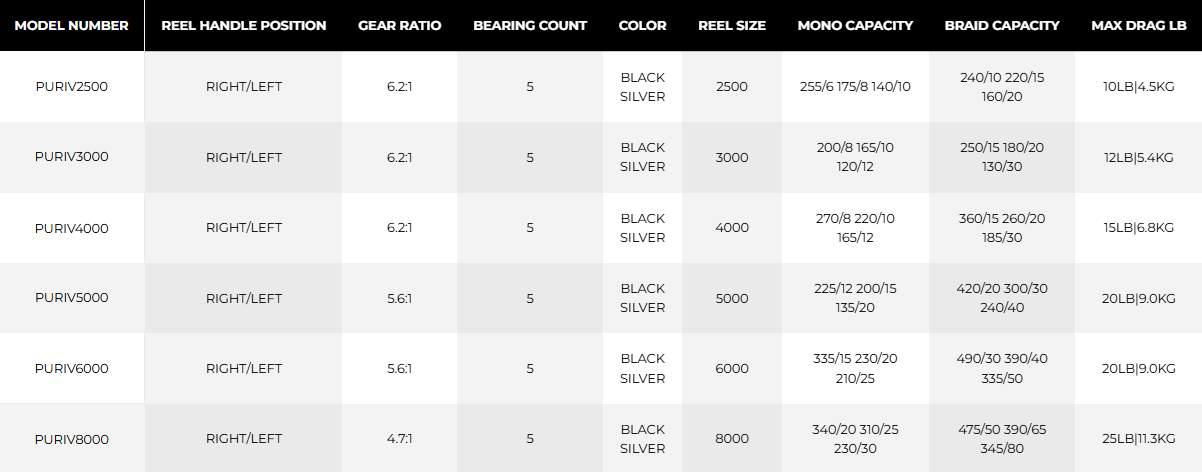Image resolution: width=1202 pixels, height=472 pixels.
Task: Click the BEARING COUNT column header
Action: (530, 25)
